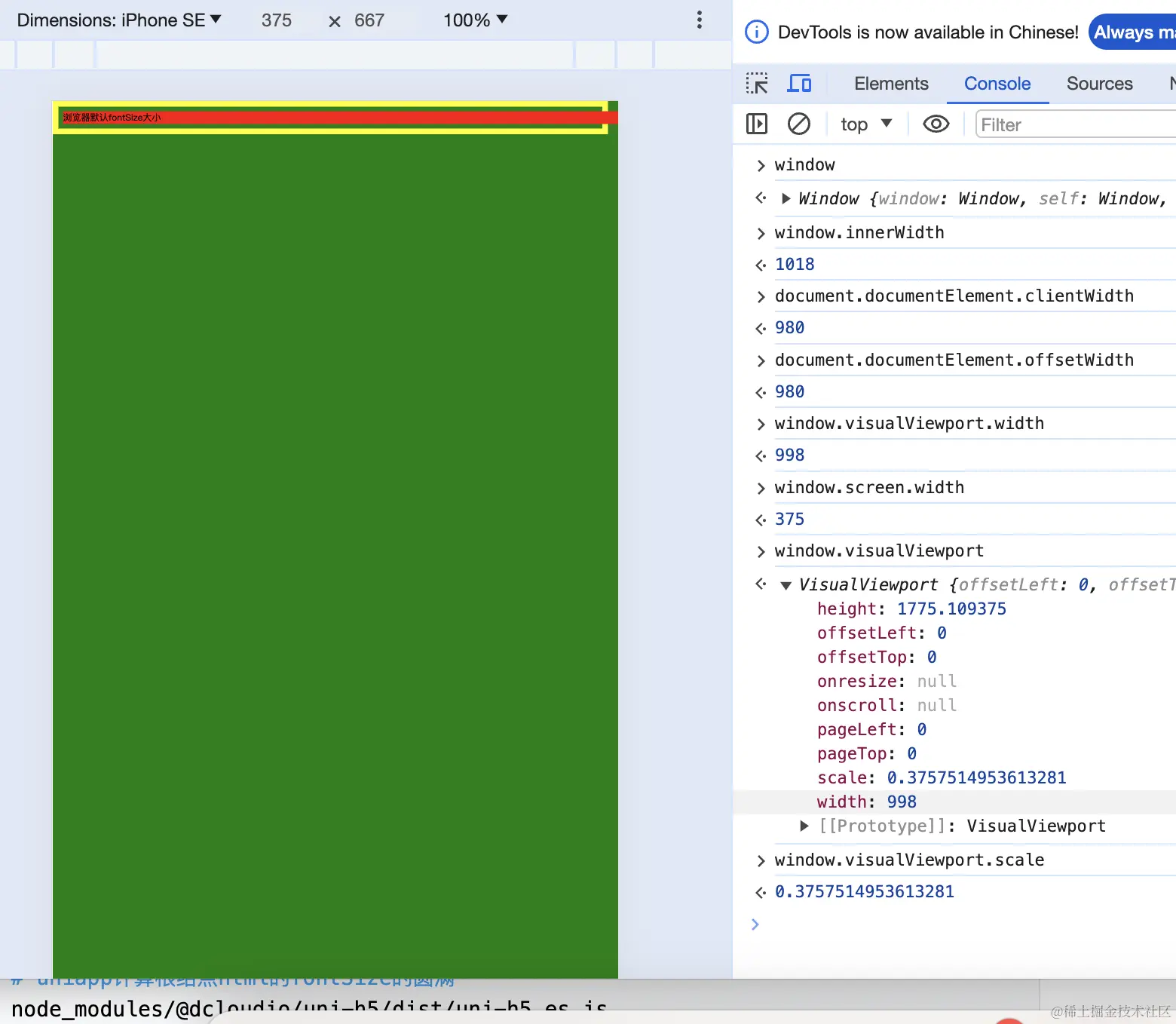
Task: Click the inspect element picker icon
Action: click(757, 84)
